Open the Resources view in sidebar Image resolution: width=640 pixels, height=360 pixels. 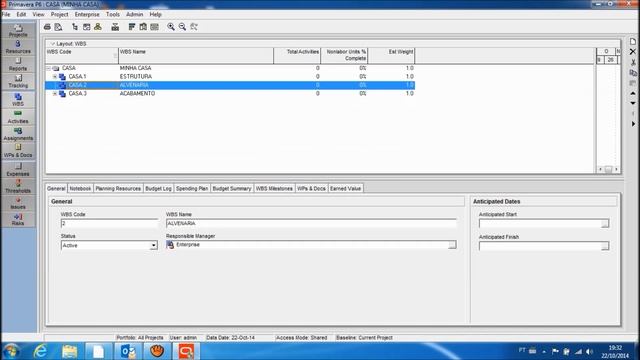[18, 47]
